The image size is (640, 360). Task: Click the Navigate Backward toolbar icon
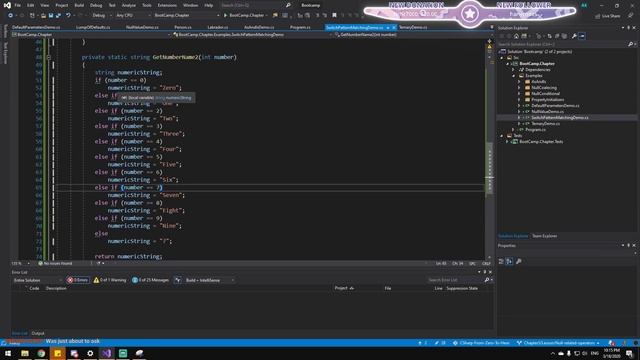(x=10, y=16)
